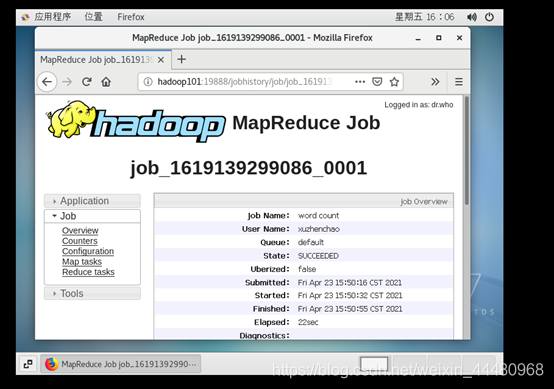554x389 pixels.
Task: Bookmark this page with the star
Action: tap(394, 82)
